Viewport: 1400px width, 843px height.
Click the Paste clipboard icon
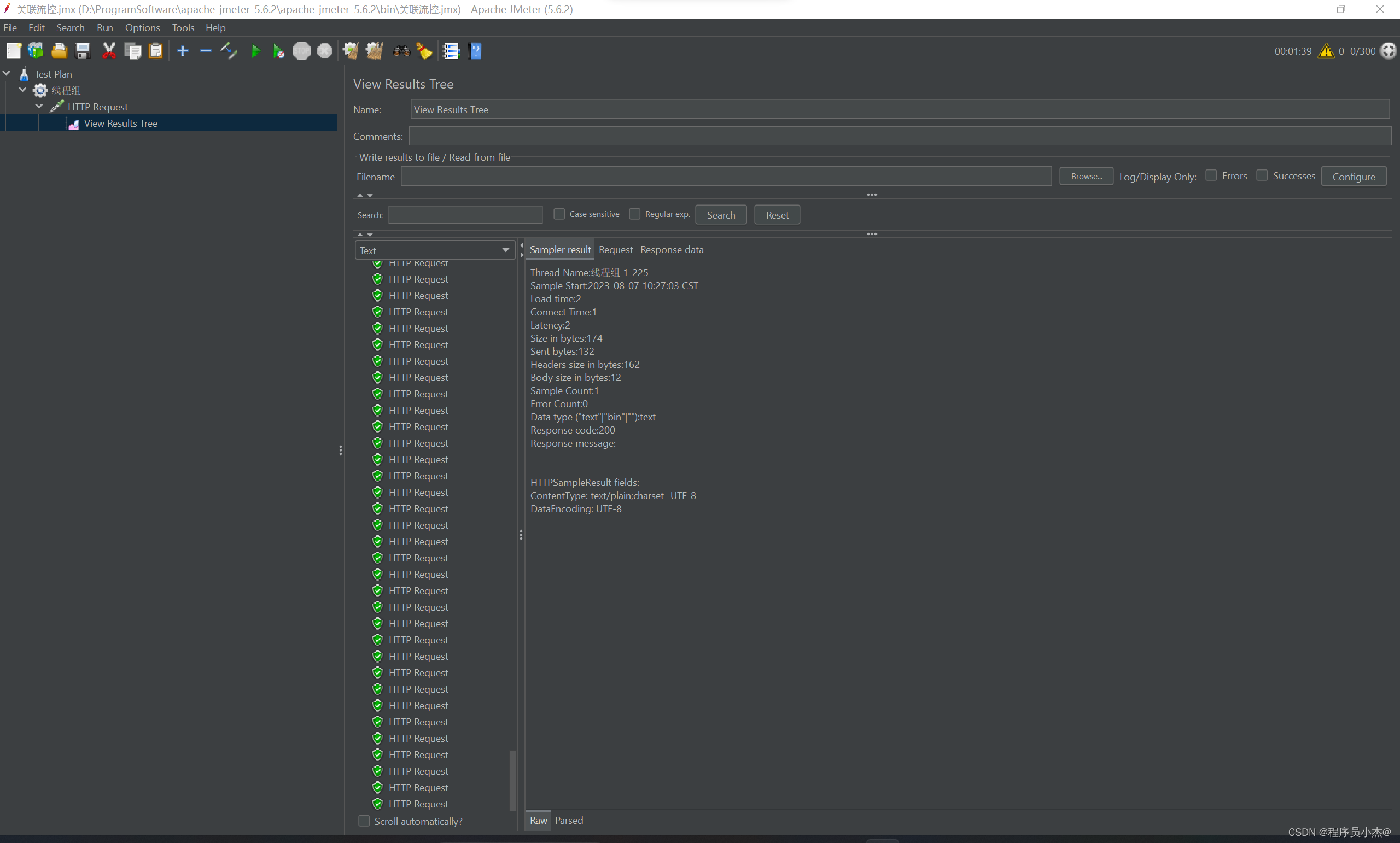(x=156, y=51)
